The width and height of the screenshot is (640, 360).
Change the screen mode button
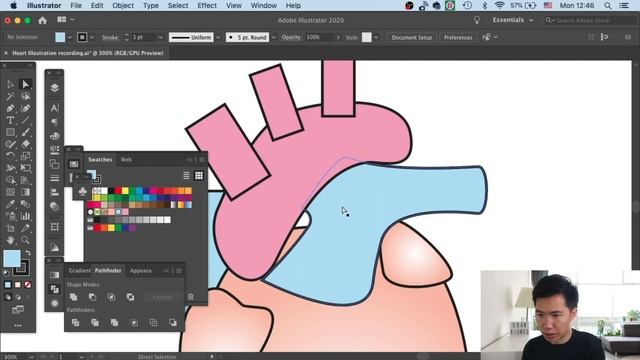[18, 310]
